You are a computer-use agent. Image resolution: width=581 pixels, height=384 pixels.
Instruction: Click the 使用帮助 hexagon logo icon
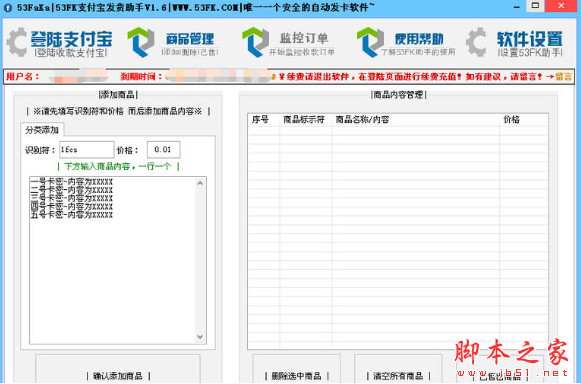370,42
